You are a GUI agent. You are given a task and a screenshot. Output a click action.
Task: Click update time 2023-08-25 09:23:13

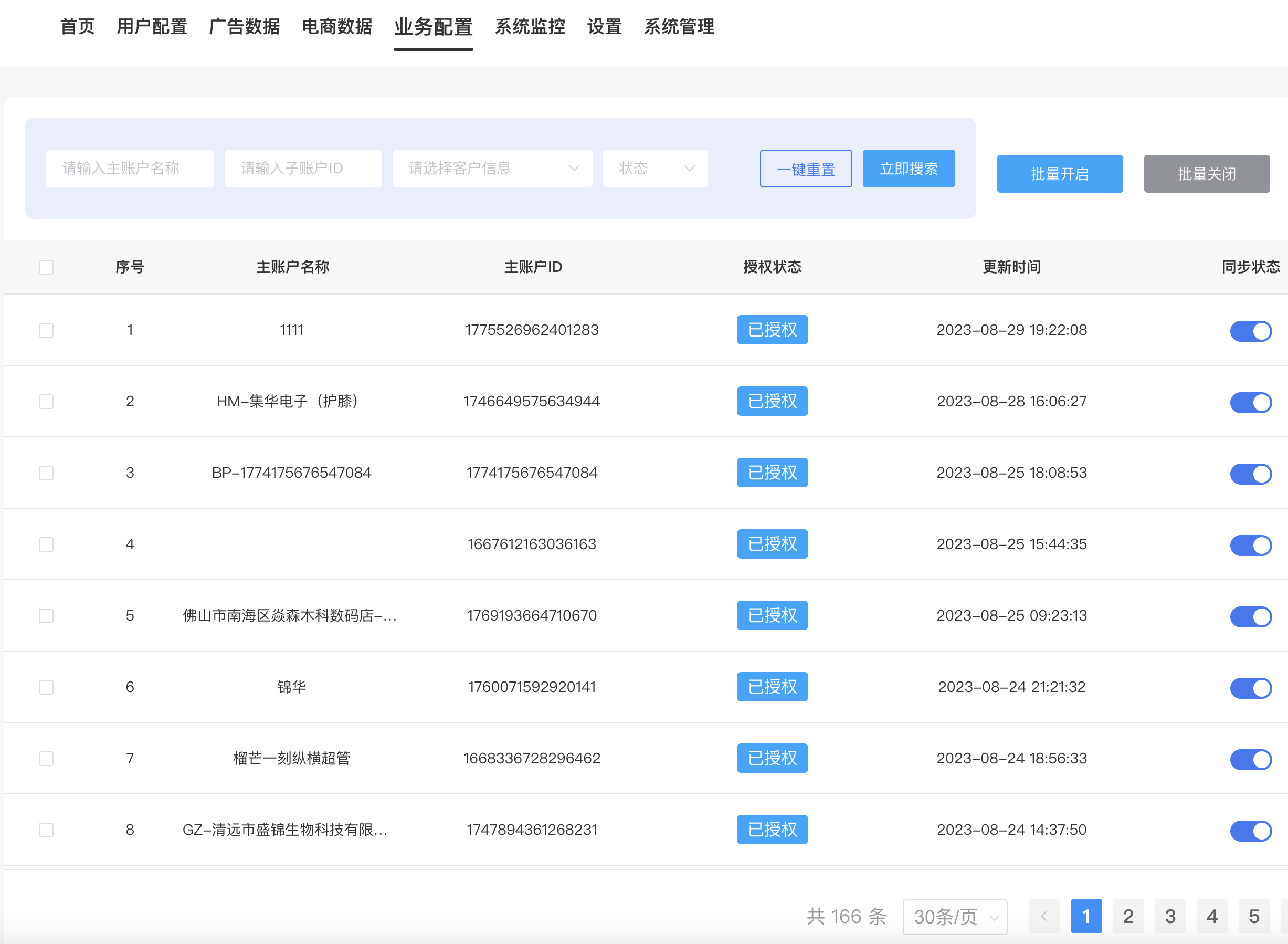coord(1011,615)
